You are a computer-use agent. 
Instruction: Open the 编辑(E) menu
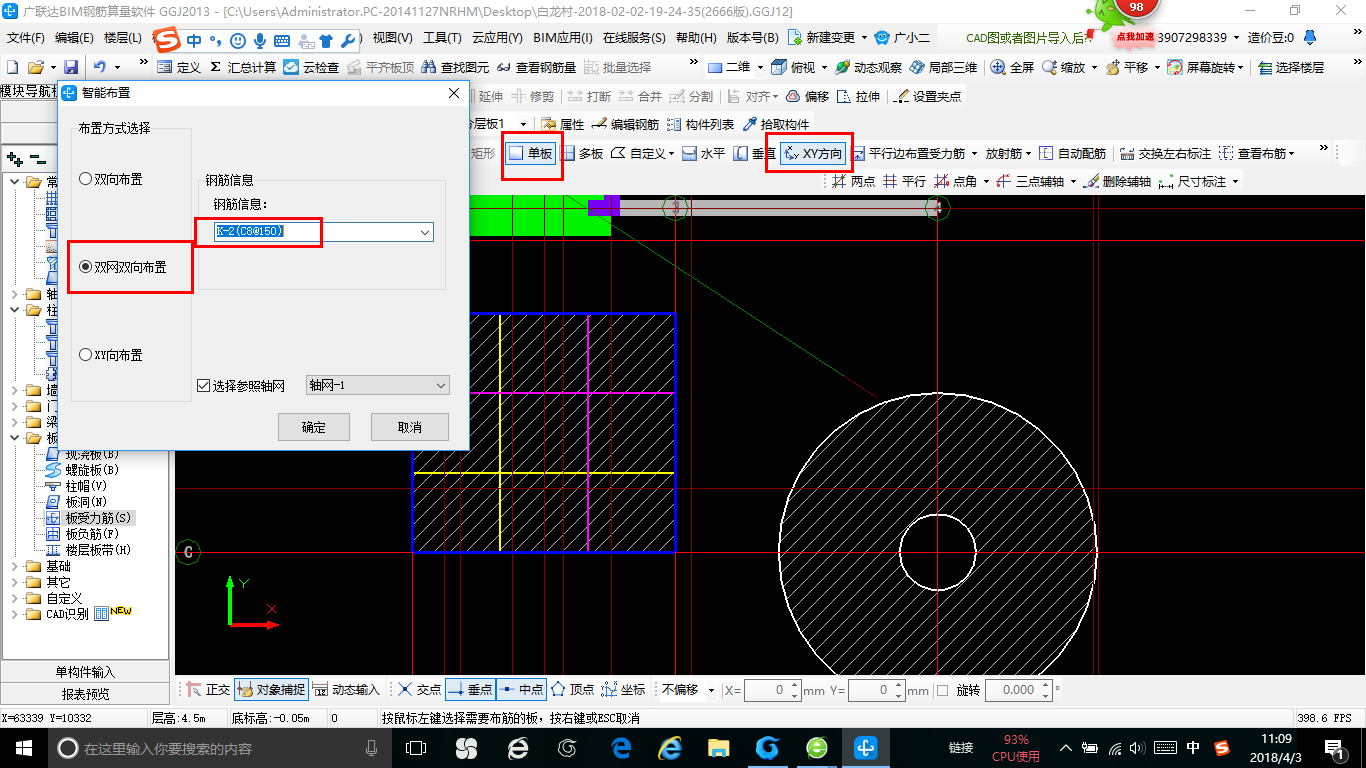(x=74, y=38)
